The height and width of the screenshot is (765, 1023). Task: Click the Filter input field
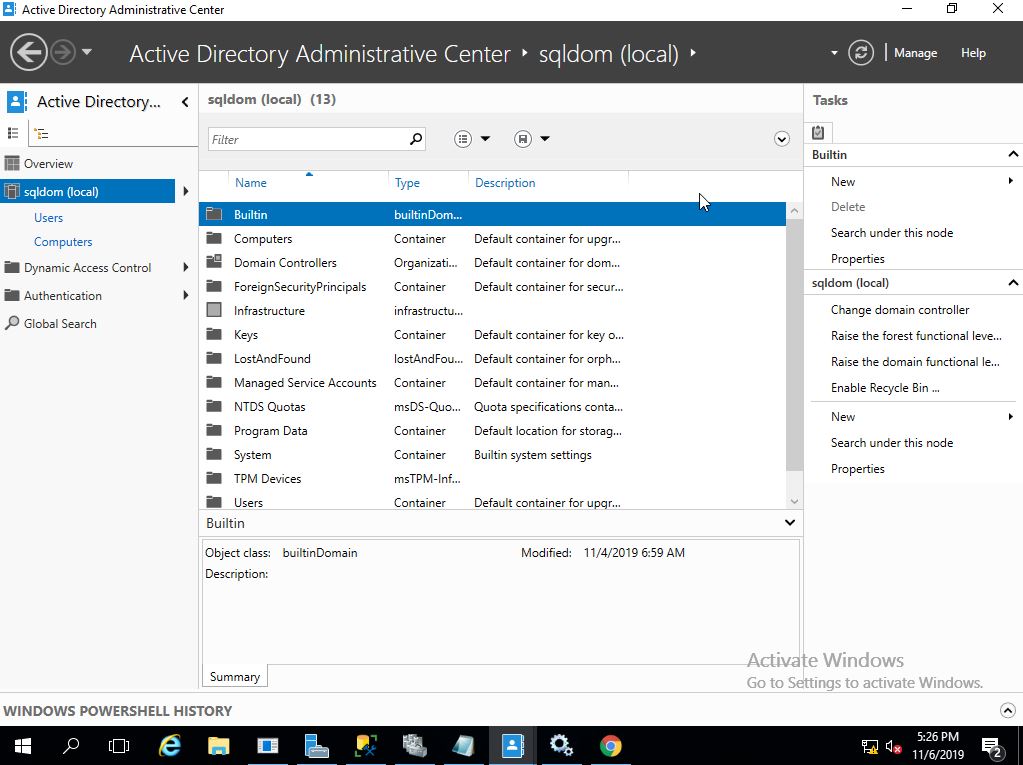point(308,139)
